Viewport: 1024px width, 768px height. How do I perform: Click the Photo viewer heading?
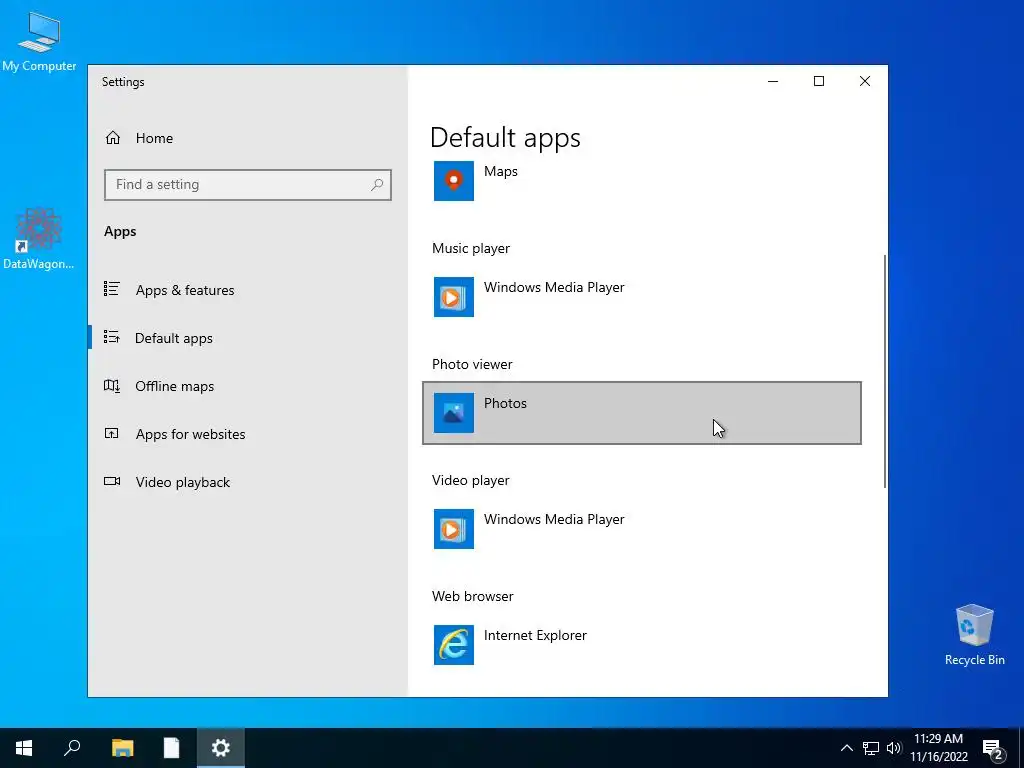(472, 364)
